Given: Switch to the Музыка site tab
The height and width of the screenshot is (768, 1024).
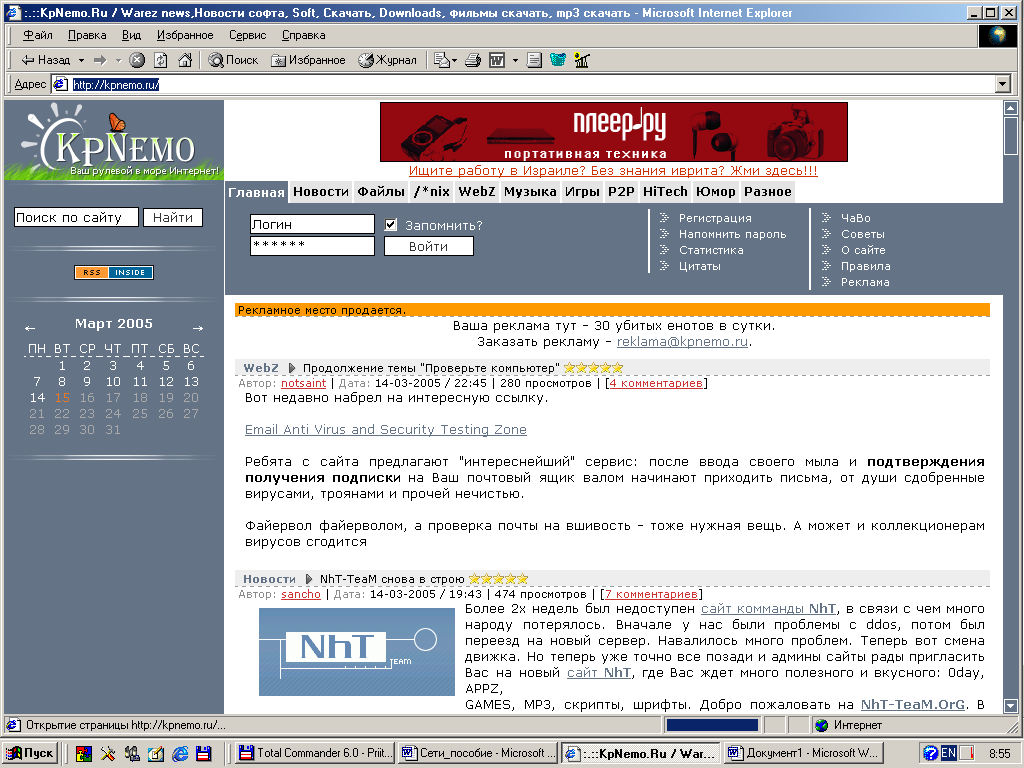Looking at the screenshot, I should [x=530, y=191].
